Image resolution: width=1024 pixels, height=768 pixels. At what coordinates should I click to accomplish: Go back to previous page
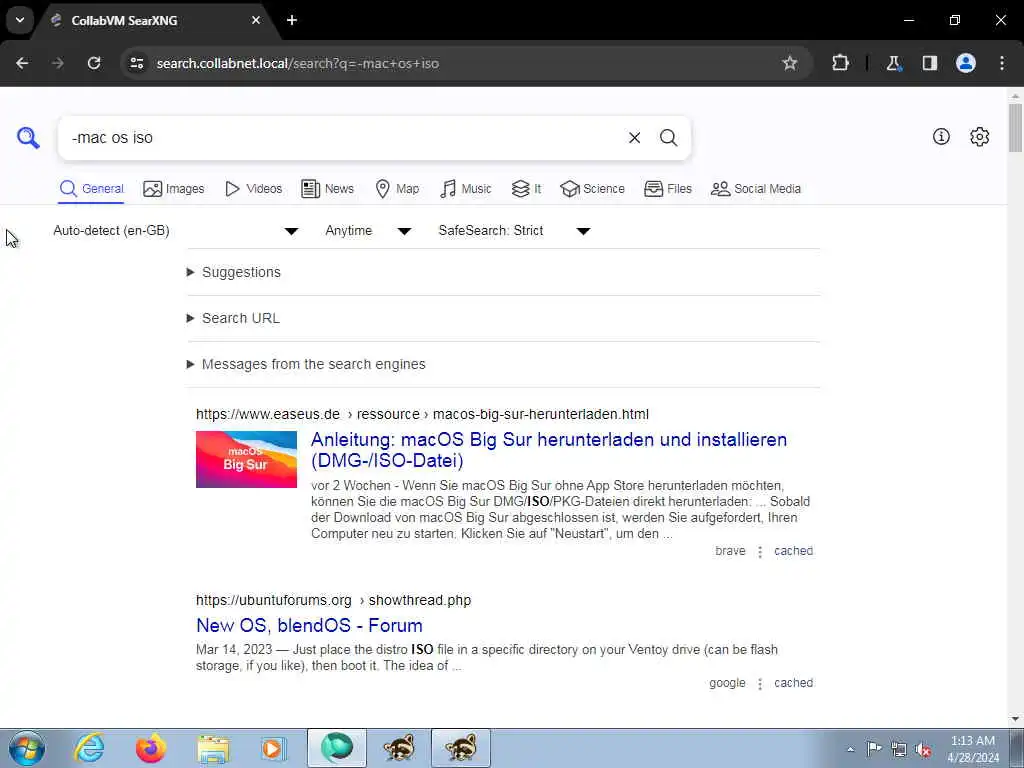click(22, 63)
